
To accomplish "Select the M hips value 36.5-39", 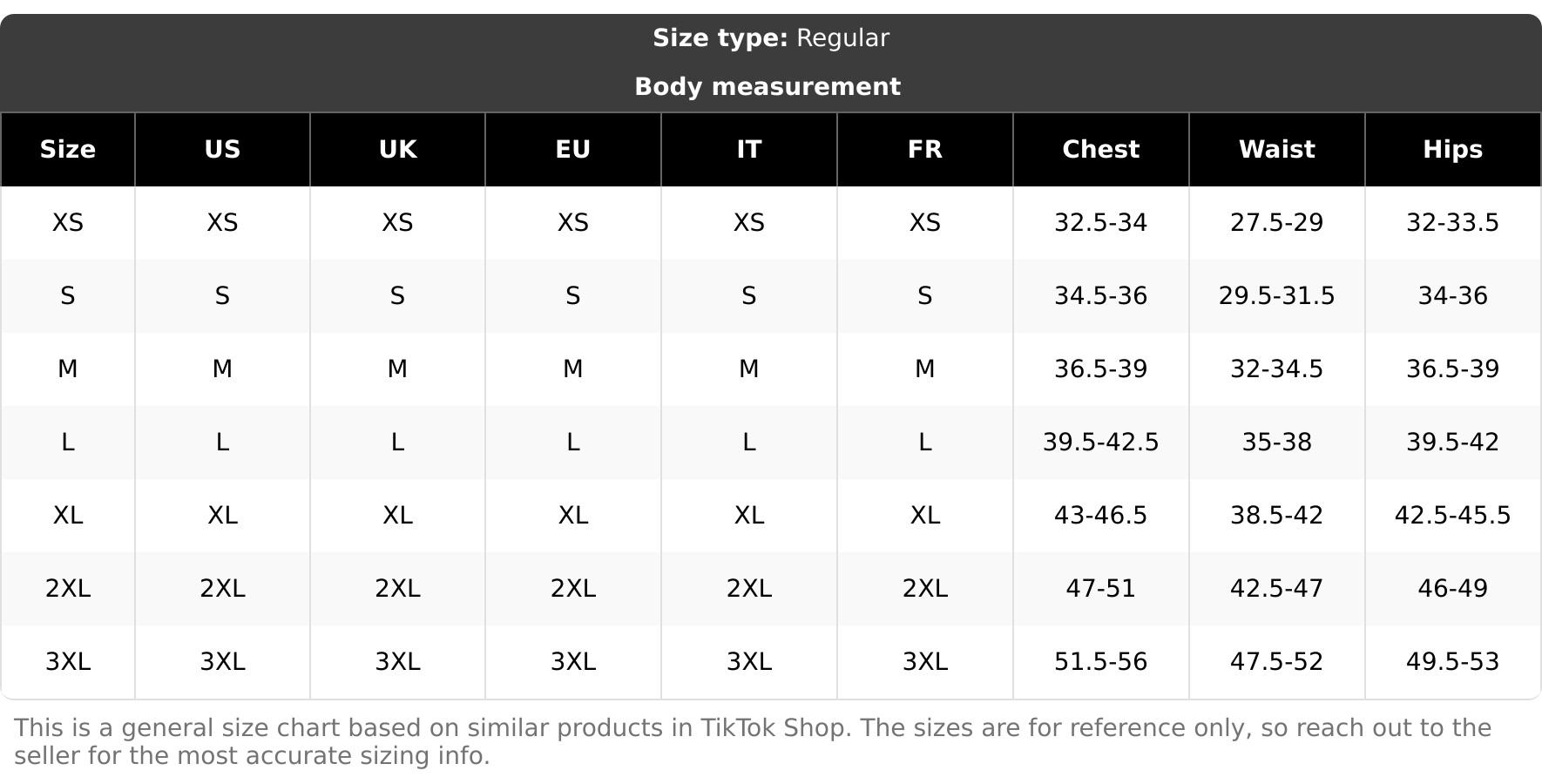I will pos(1453,369).
